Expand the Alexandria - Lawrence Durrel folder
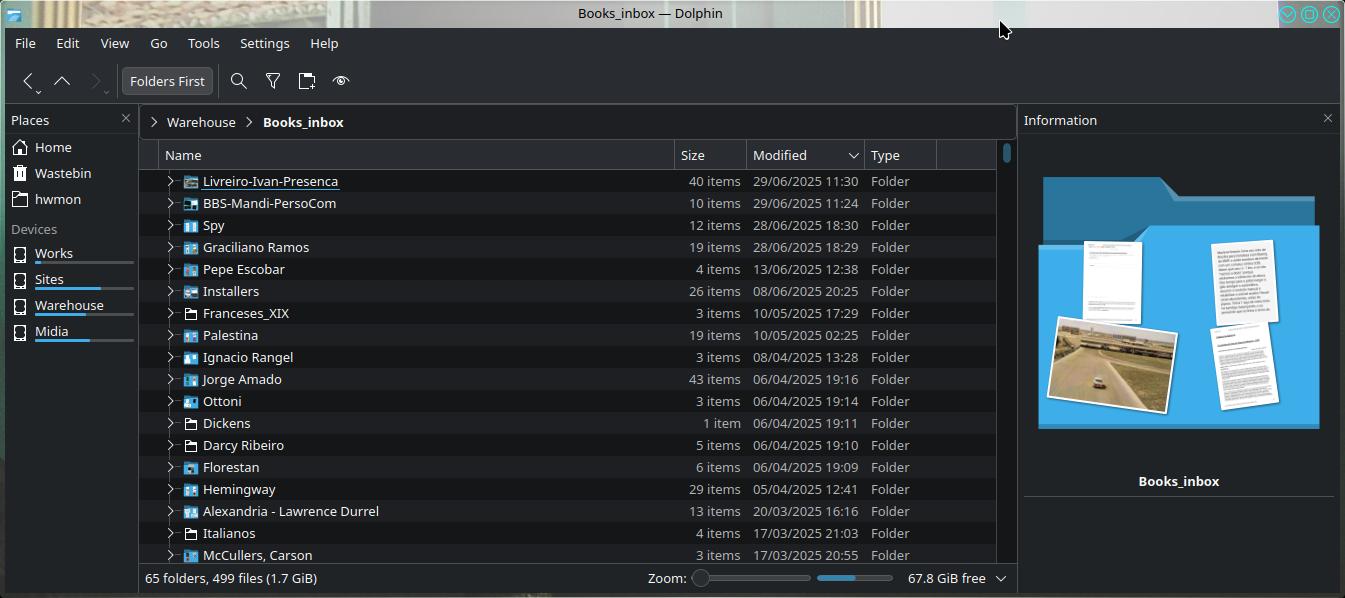 click(x=171, y=511)
